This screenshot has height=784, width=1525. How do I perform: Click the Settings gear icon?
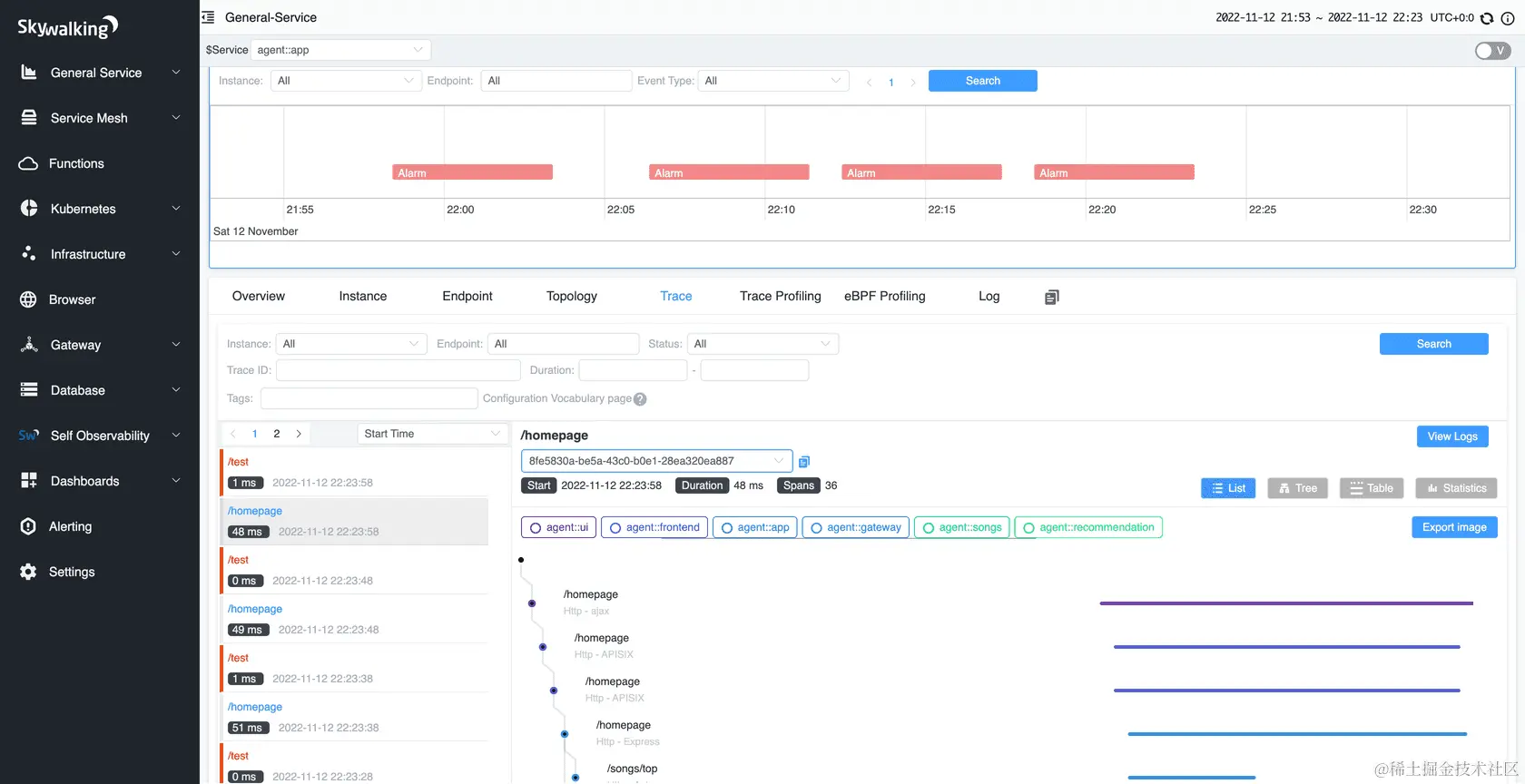coord(28,572)
